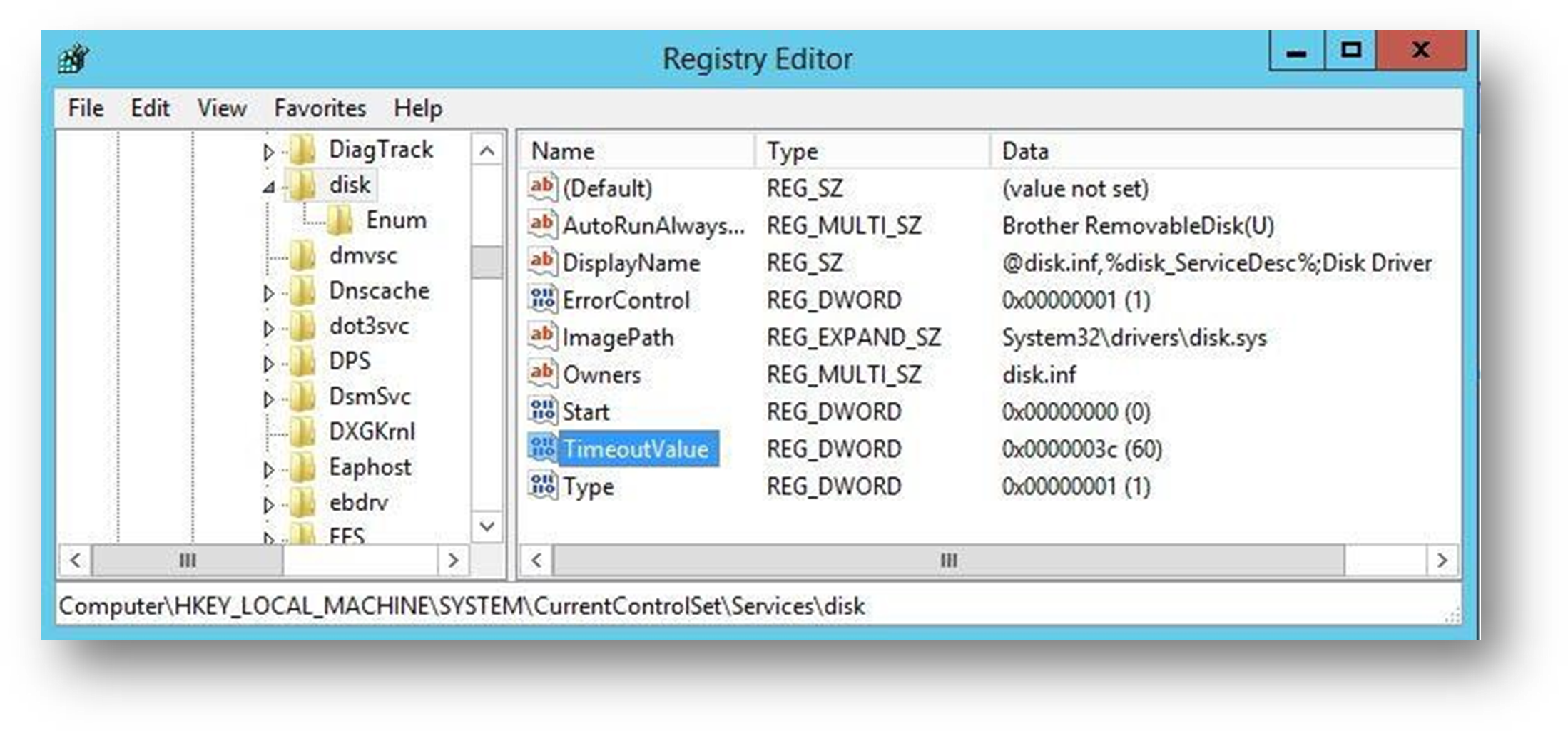Minimize the Registry Editor window

(x=1296, y=51)
